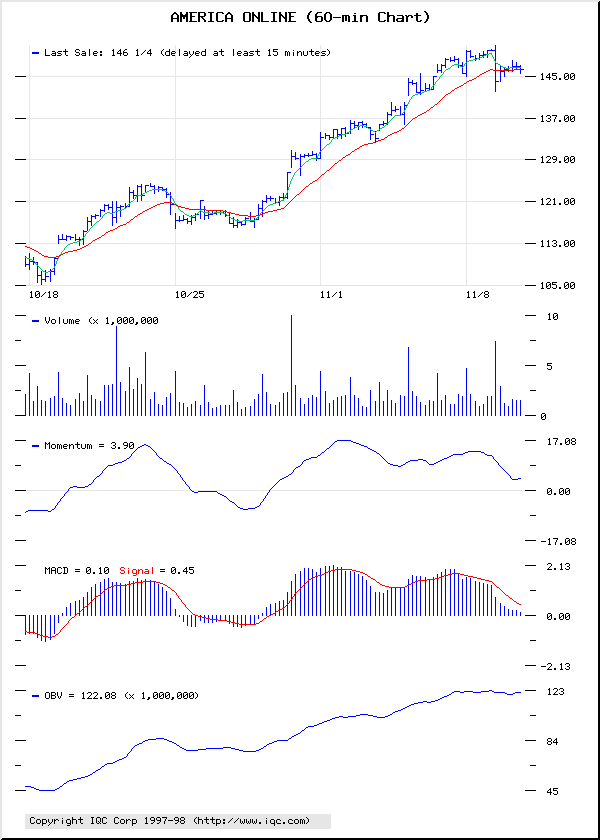The image size is (600, 840).
Task: Click the red "Signal = 0.45" label
Action: pyautogui.click(x=157, y=571)
